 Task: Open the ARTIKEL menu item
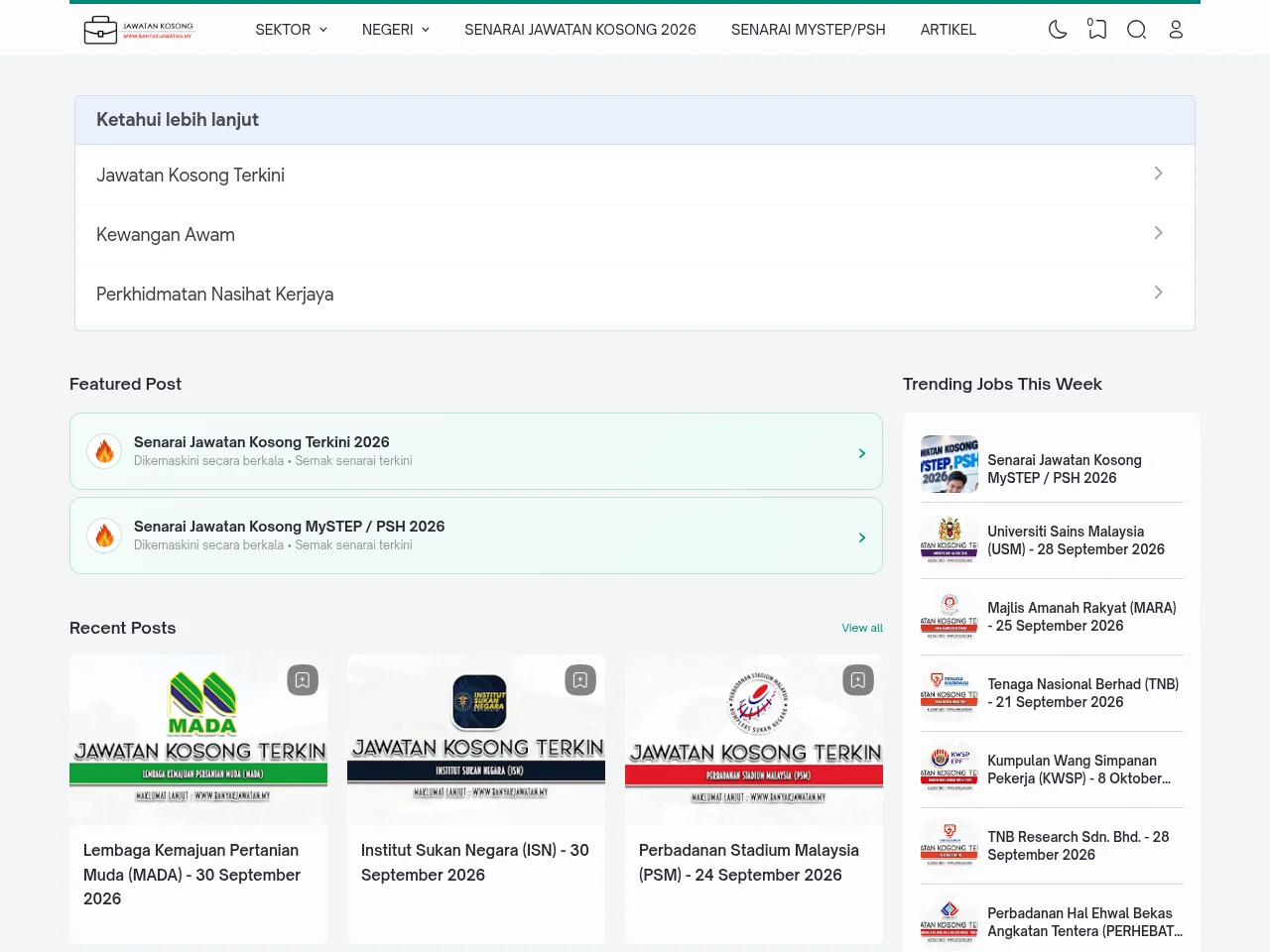(949, 30)
